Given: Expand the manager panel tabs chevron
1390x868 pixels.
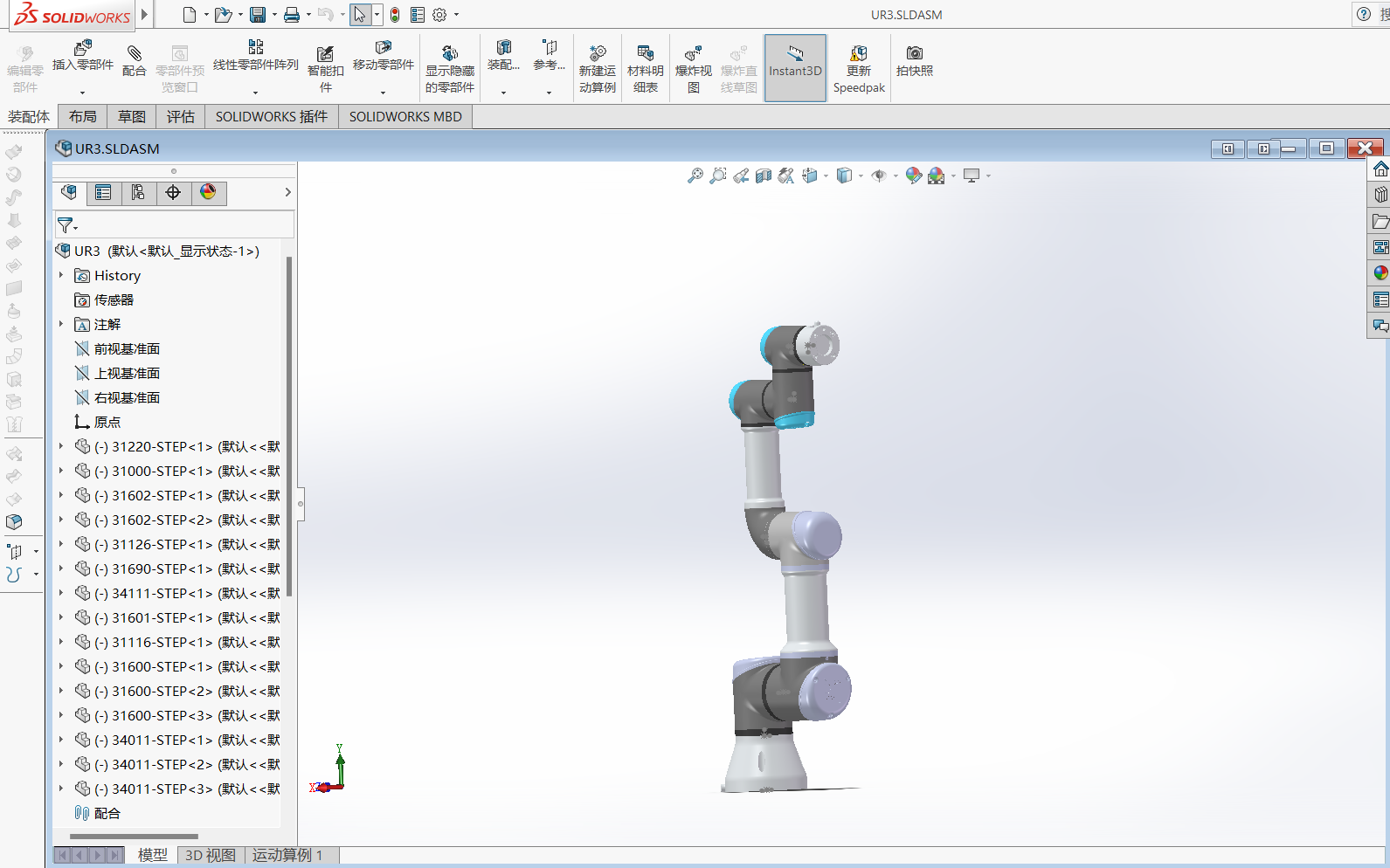Looking at the screenshot, I should tap(287, 192).
